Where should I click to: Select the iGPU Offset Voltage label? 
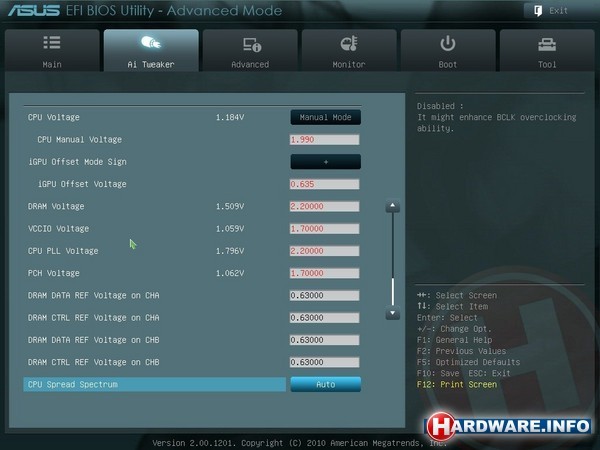pos(82,184)
